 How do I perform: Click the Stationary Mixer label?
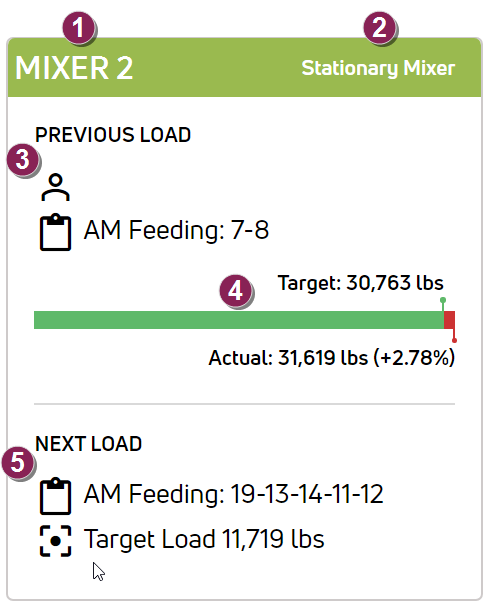378,69
